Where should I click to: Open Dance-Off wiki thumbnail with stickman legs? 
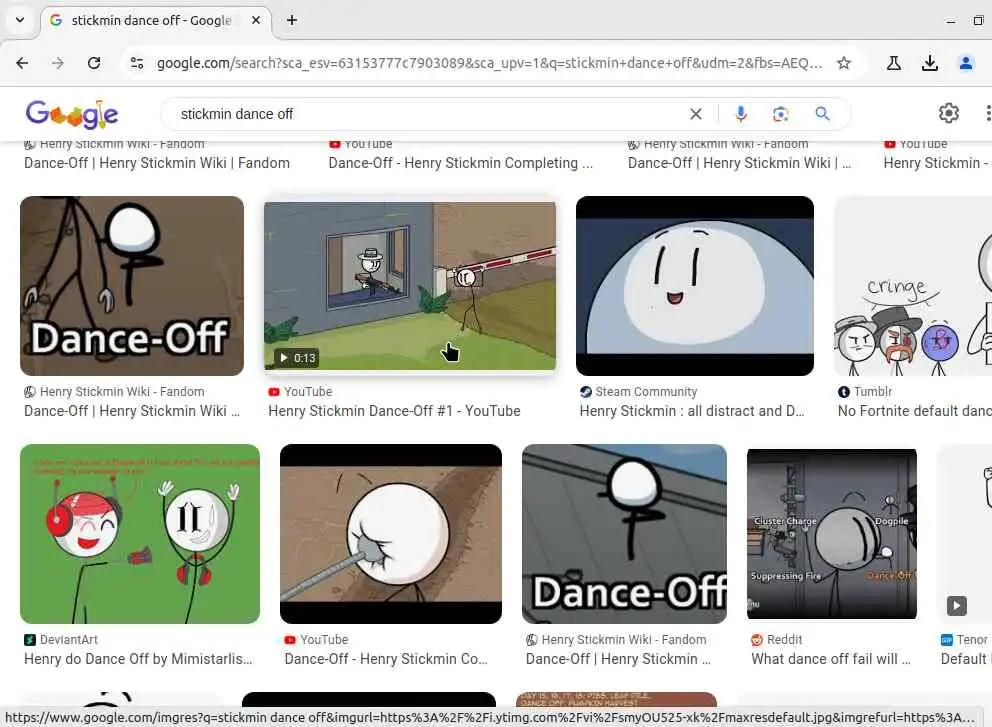coord(132,286)
